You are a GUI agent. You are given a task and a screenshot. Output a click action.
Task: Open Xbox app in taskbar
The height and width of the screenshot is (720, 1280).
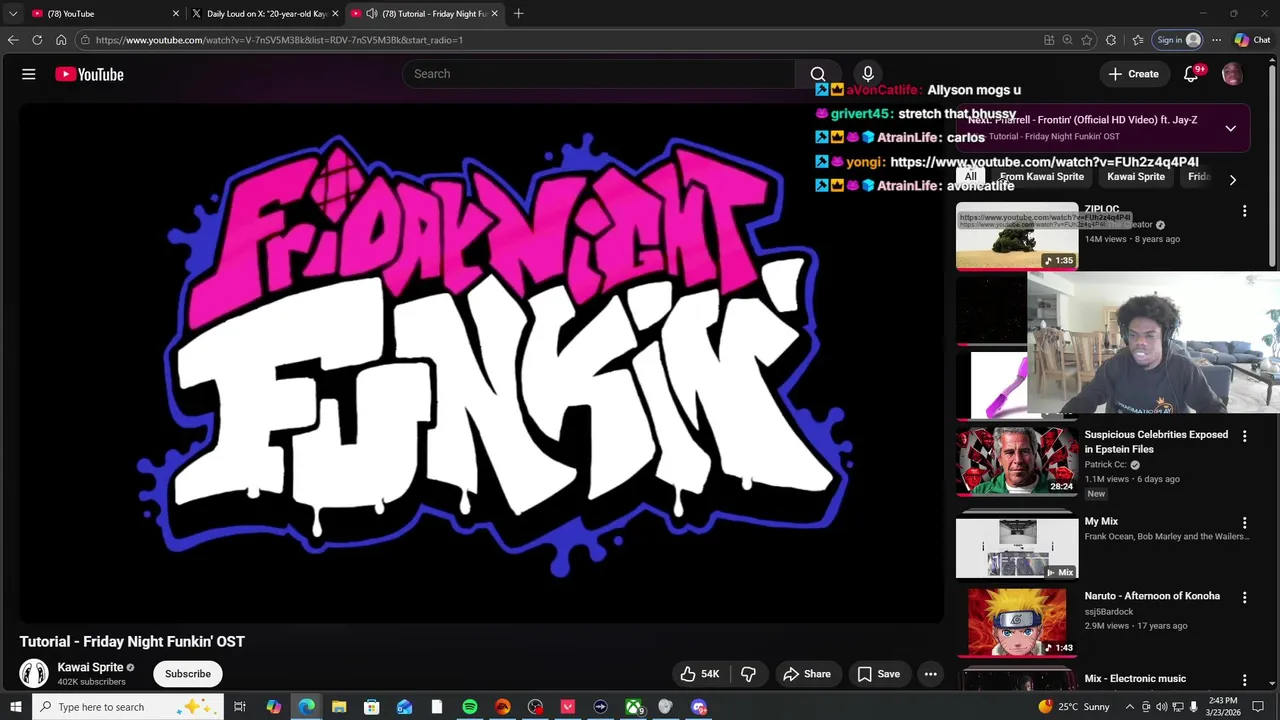click(634, 707)
